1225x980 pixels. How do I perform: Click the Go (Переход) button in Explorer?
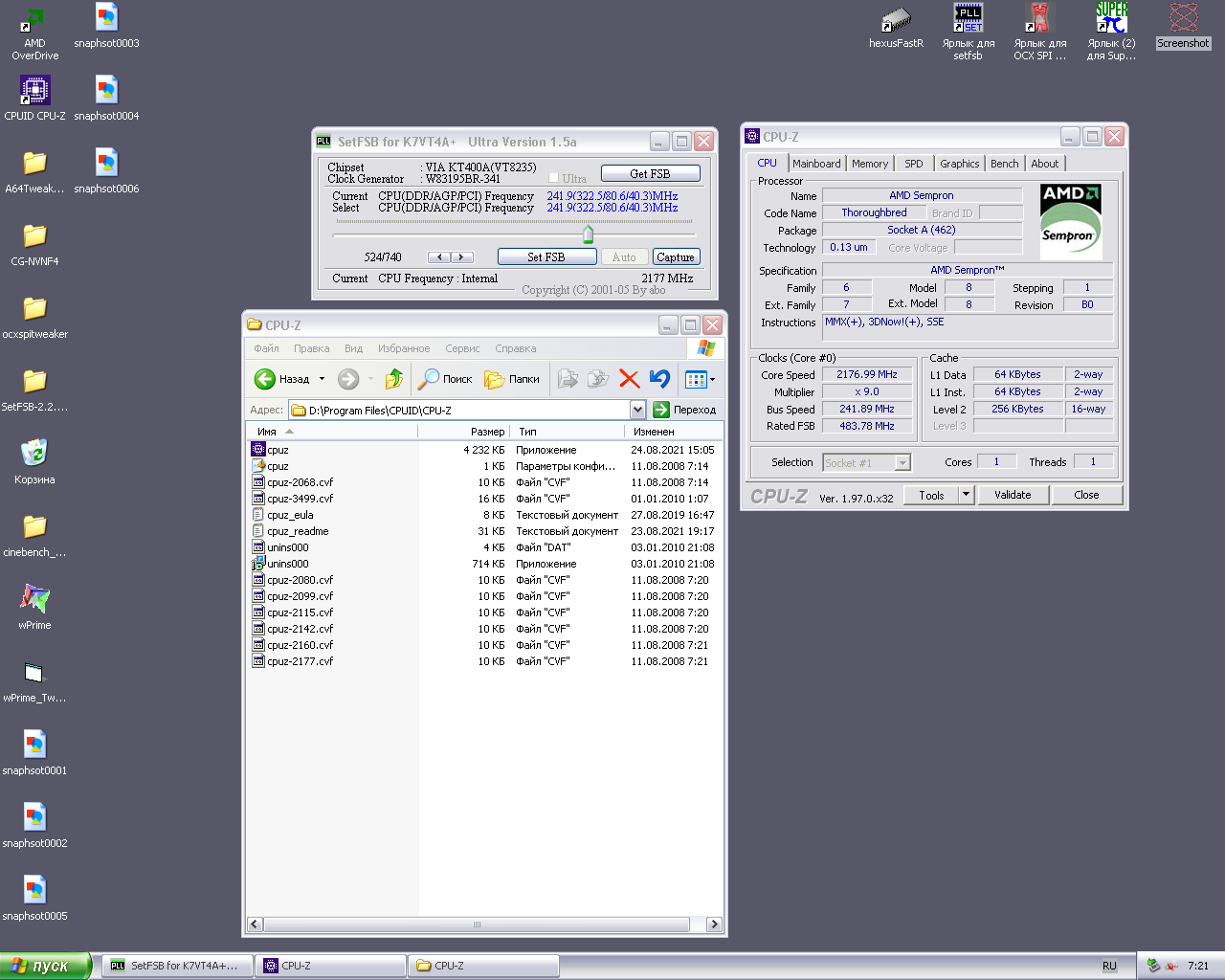coord(685,410)
